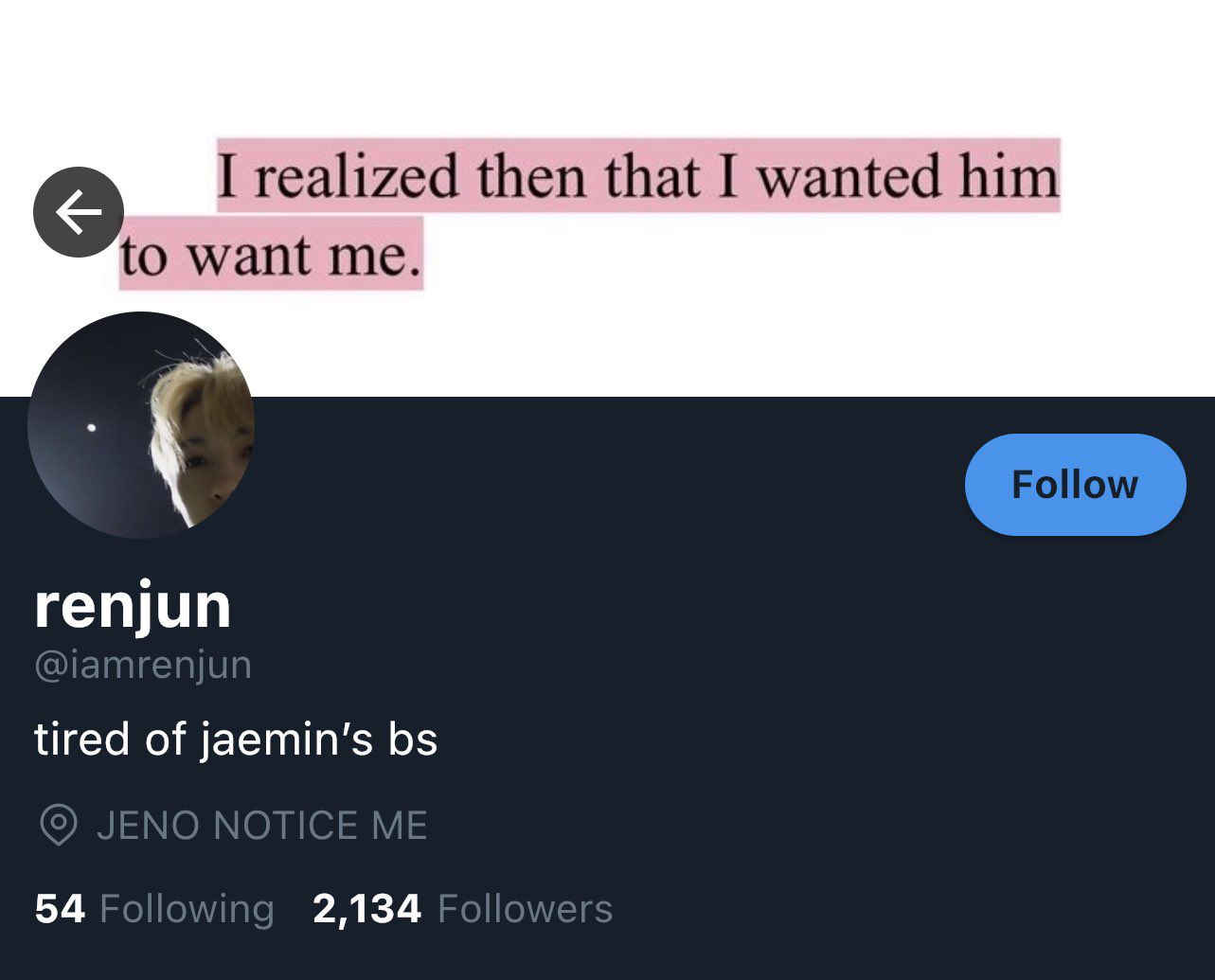1215x980 pixels.
Task: Open the 54 Following list
Action: (154, 909)
